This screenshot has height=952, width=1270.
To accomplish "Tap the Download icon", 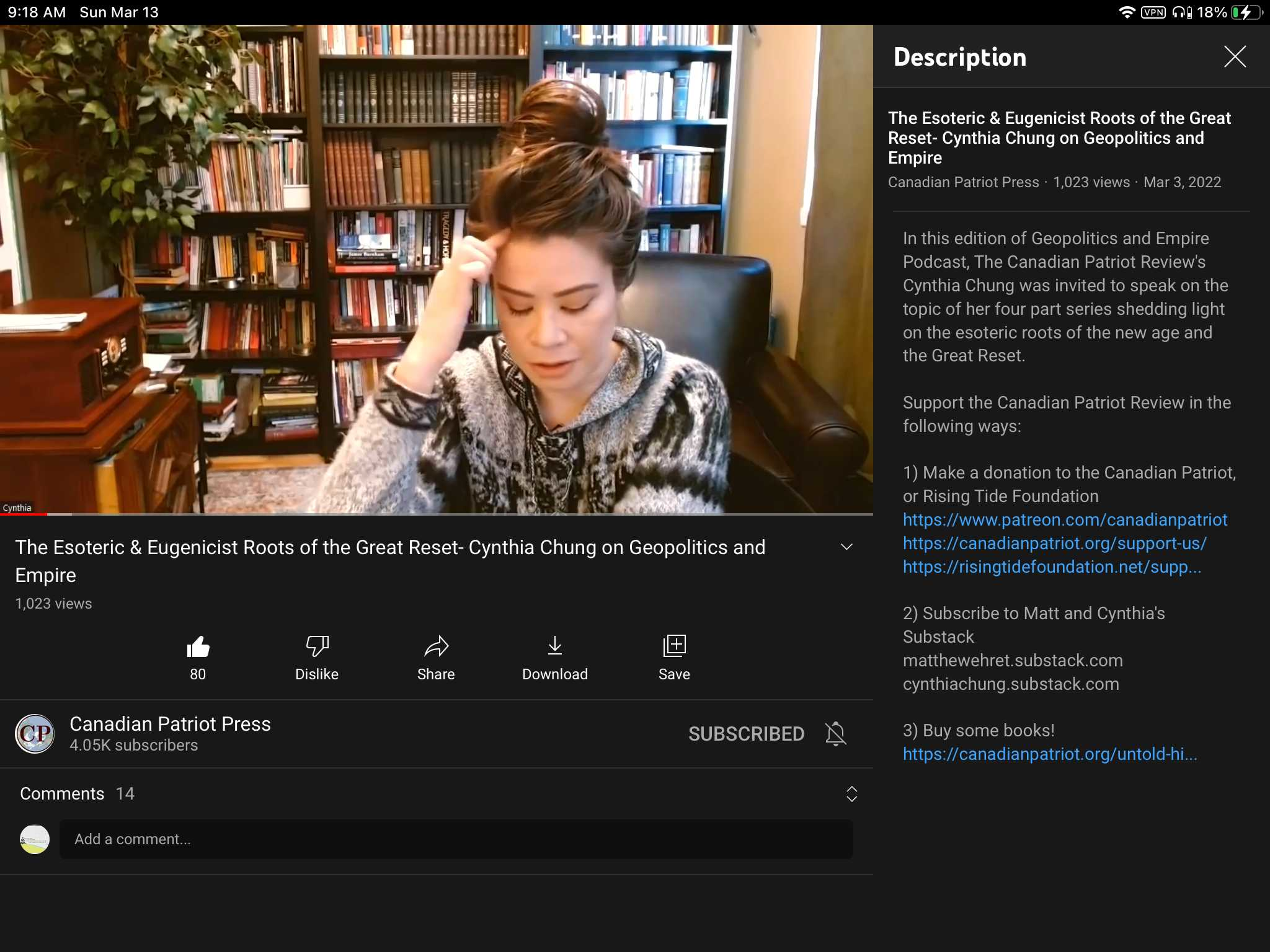I will [x=555, y=647].
